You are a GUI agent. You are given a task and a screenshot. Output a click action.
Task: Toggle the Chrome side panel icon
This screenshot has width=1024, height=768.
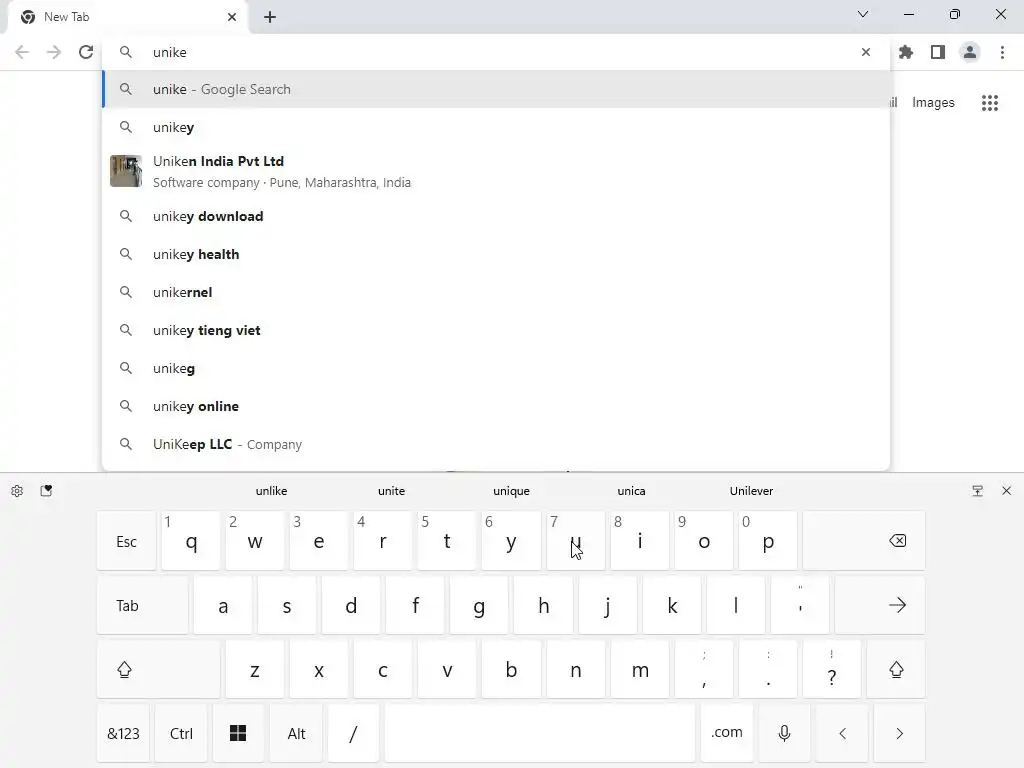click(x=938, y=52)
